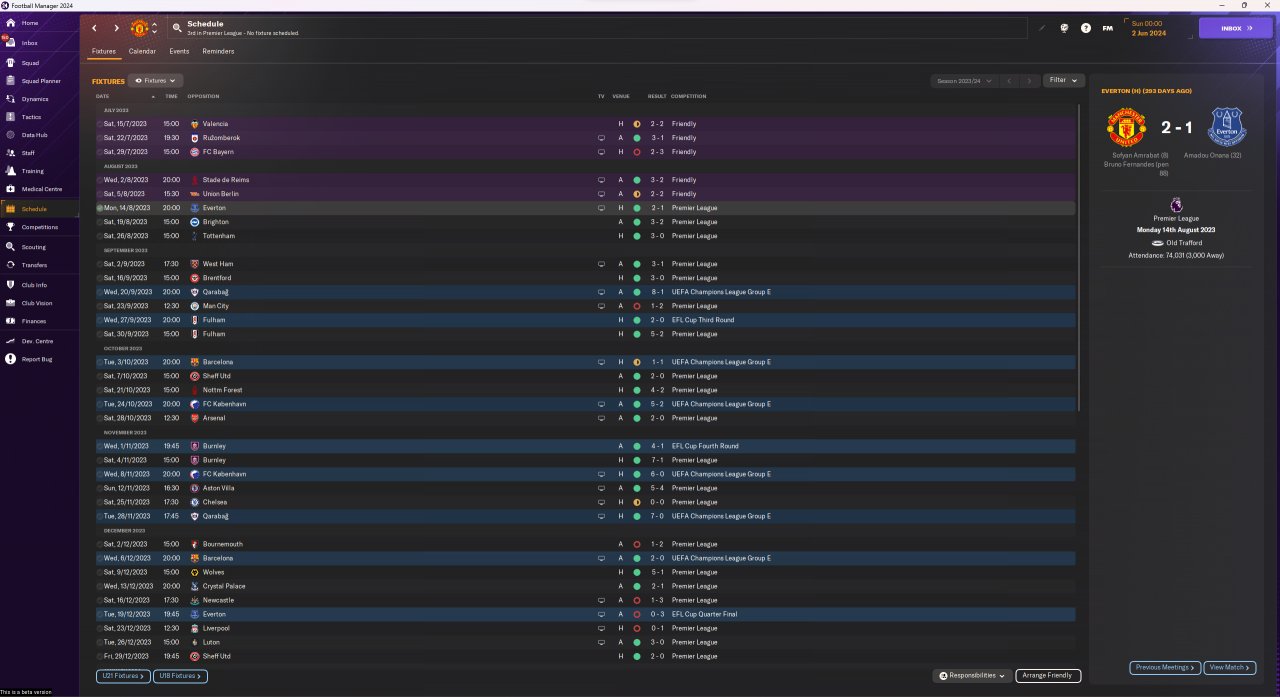Deselect the checked Everton 14/8/2023 row

[x=100, y=208]
